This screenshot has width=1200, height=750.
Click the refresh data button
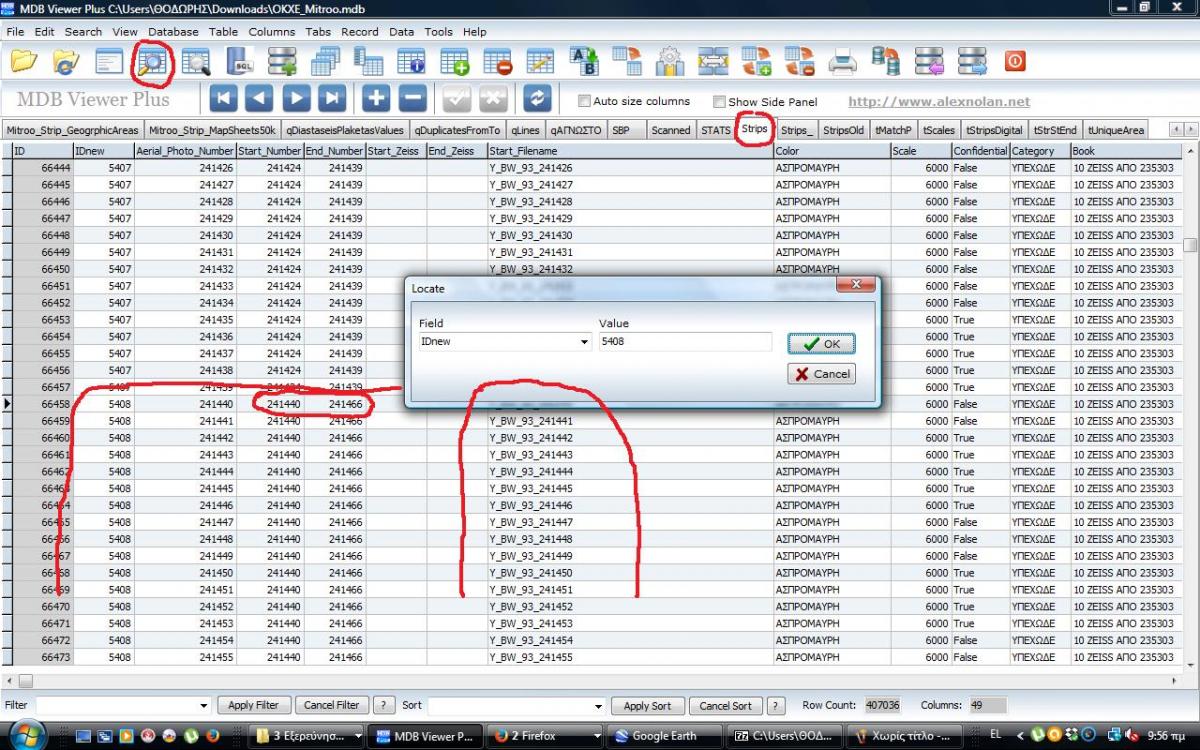tap(538, 98)
